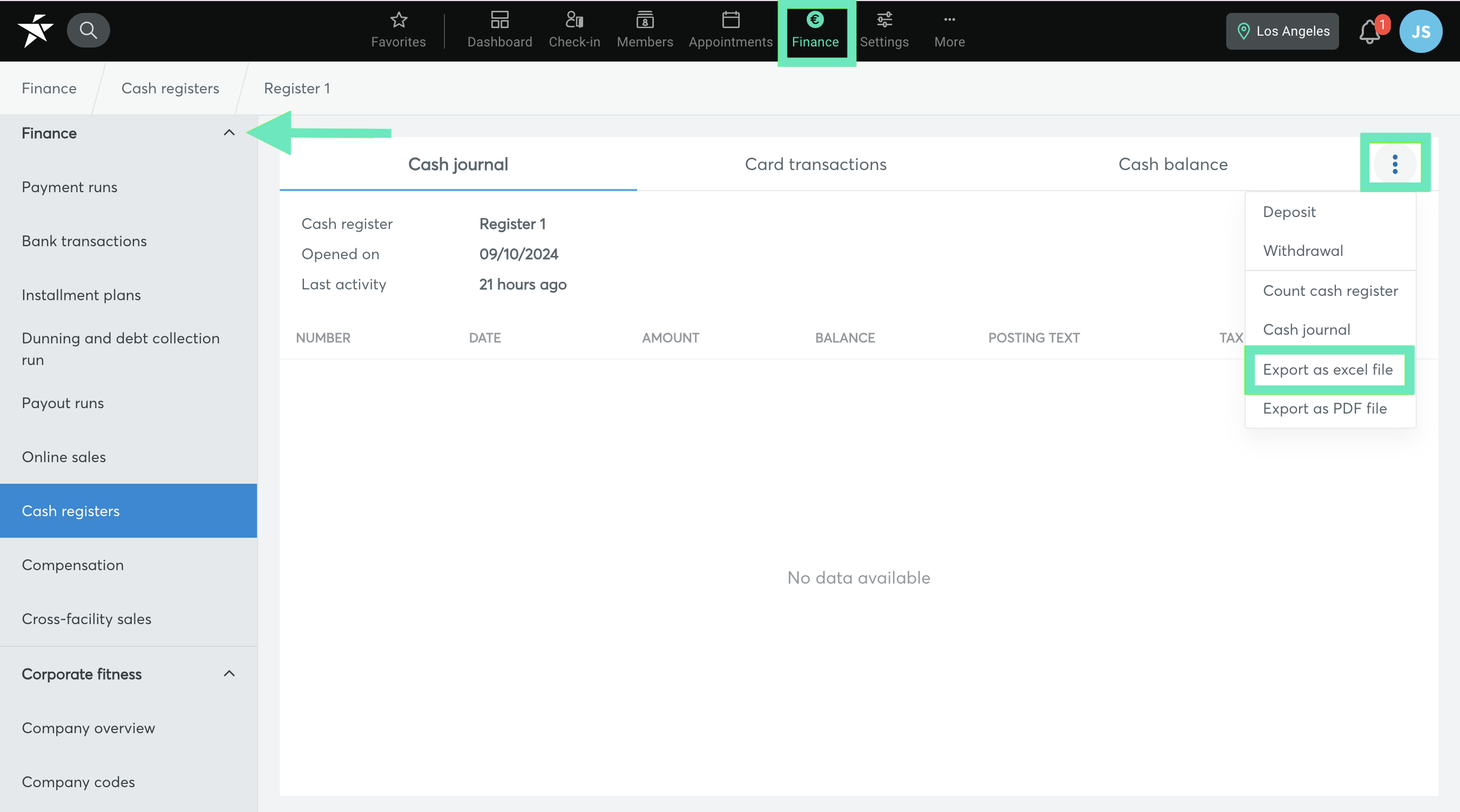Click the NUMBER column header
This screenshot has width=1460, height=812.
click(323, 338)
